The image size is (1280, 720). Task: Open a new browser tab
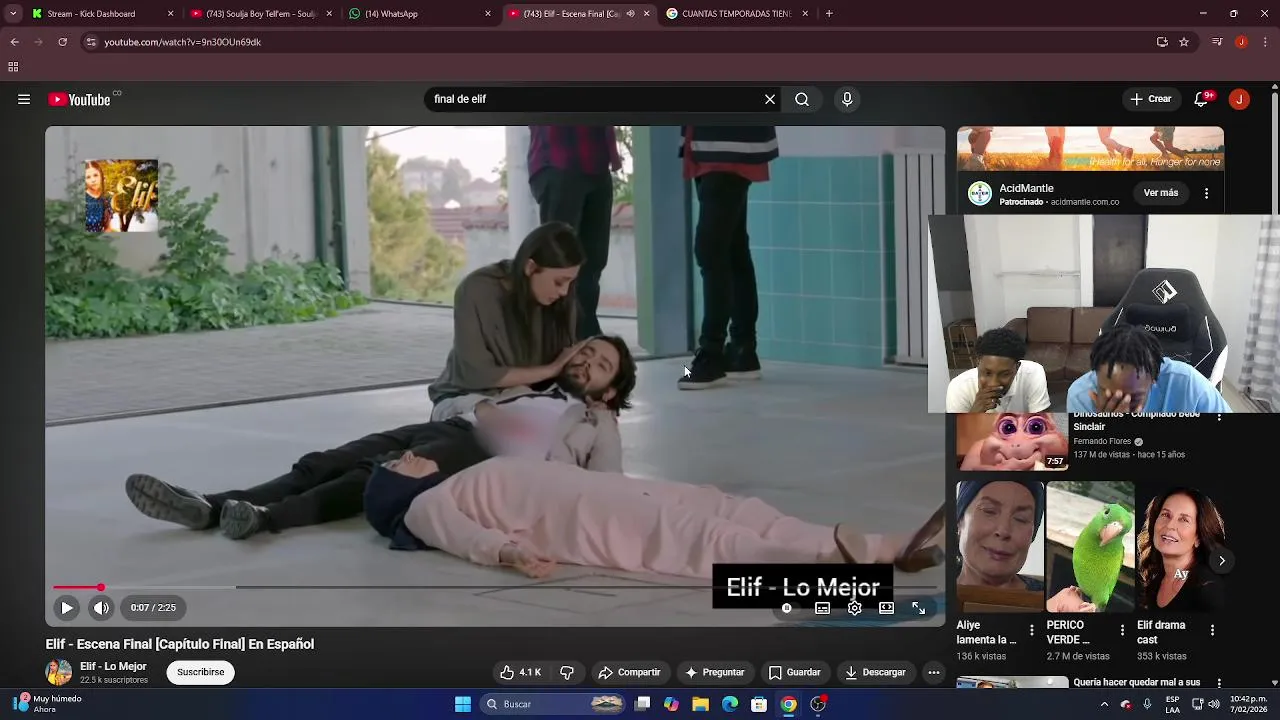[829, 14]
